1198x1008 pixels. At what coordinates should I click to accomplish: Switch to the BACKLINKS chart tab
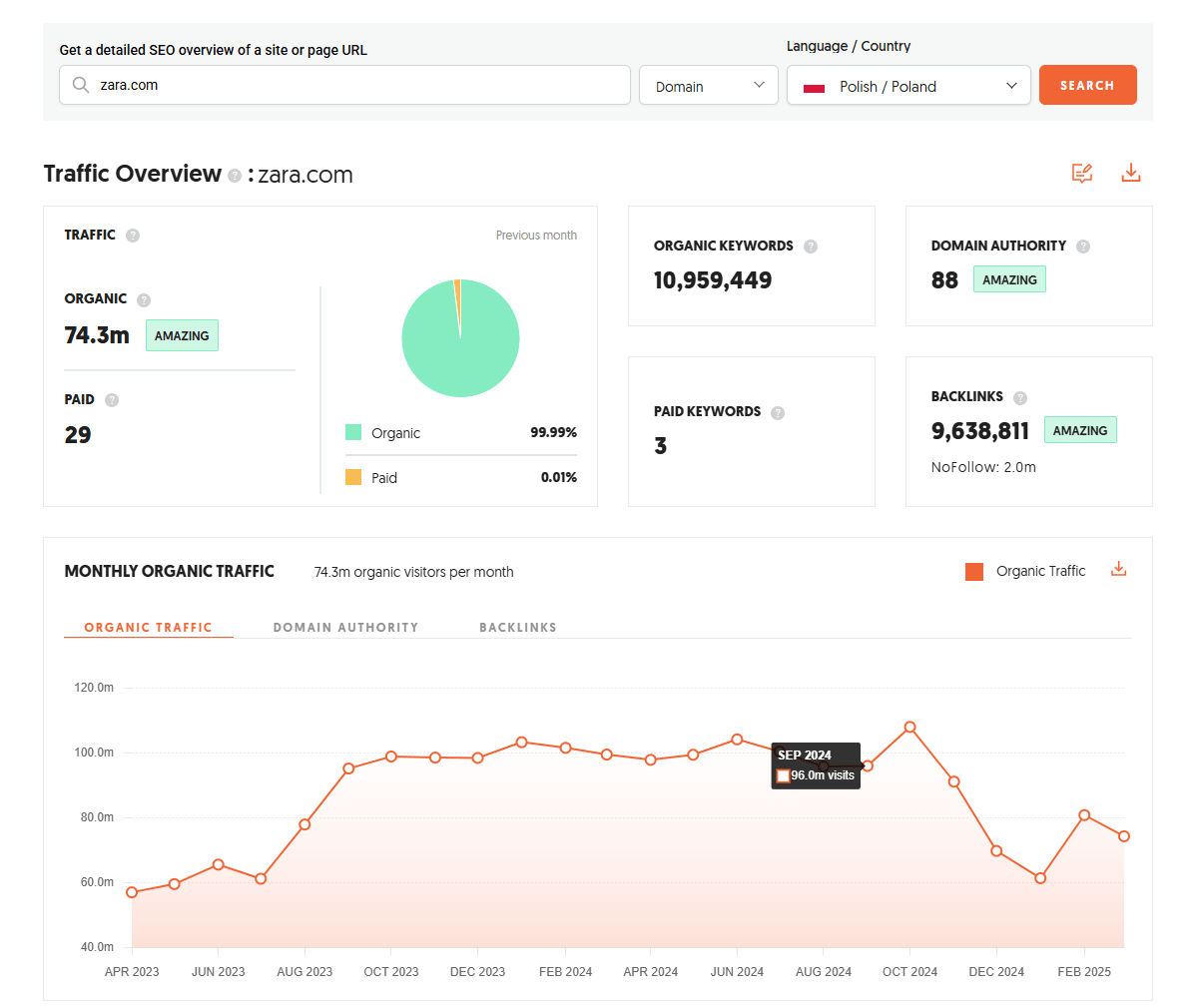518,628
